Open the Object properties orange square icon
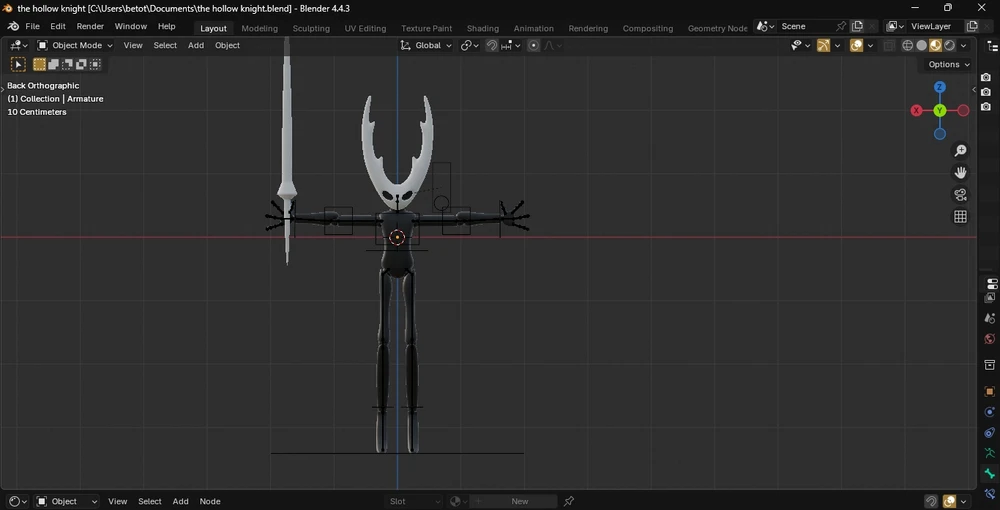 click(x=990, y=391)
